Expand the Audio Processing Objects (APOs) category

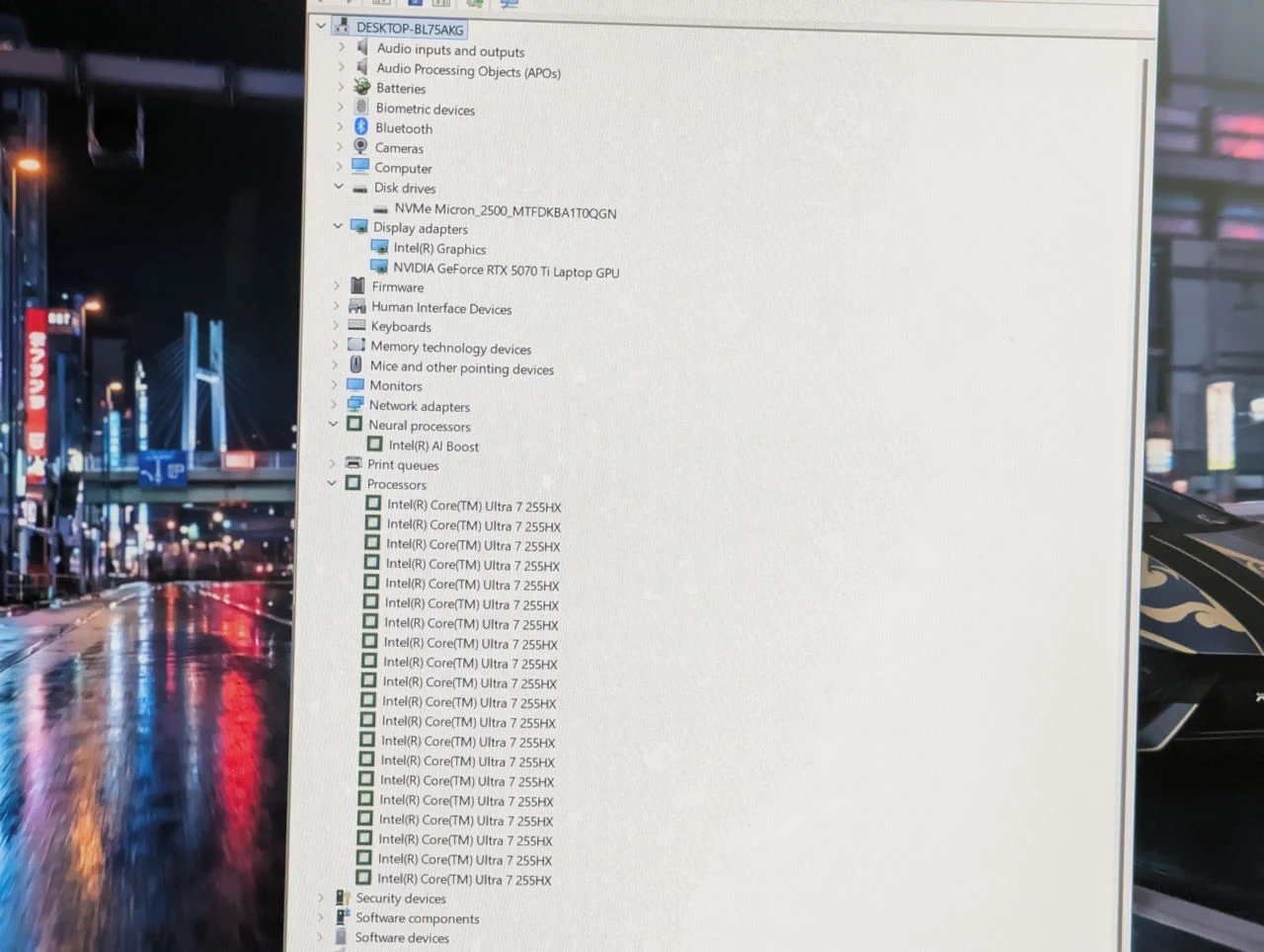342,67
